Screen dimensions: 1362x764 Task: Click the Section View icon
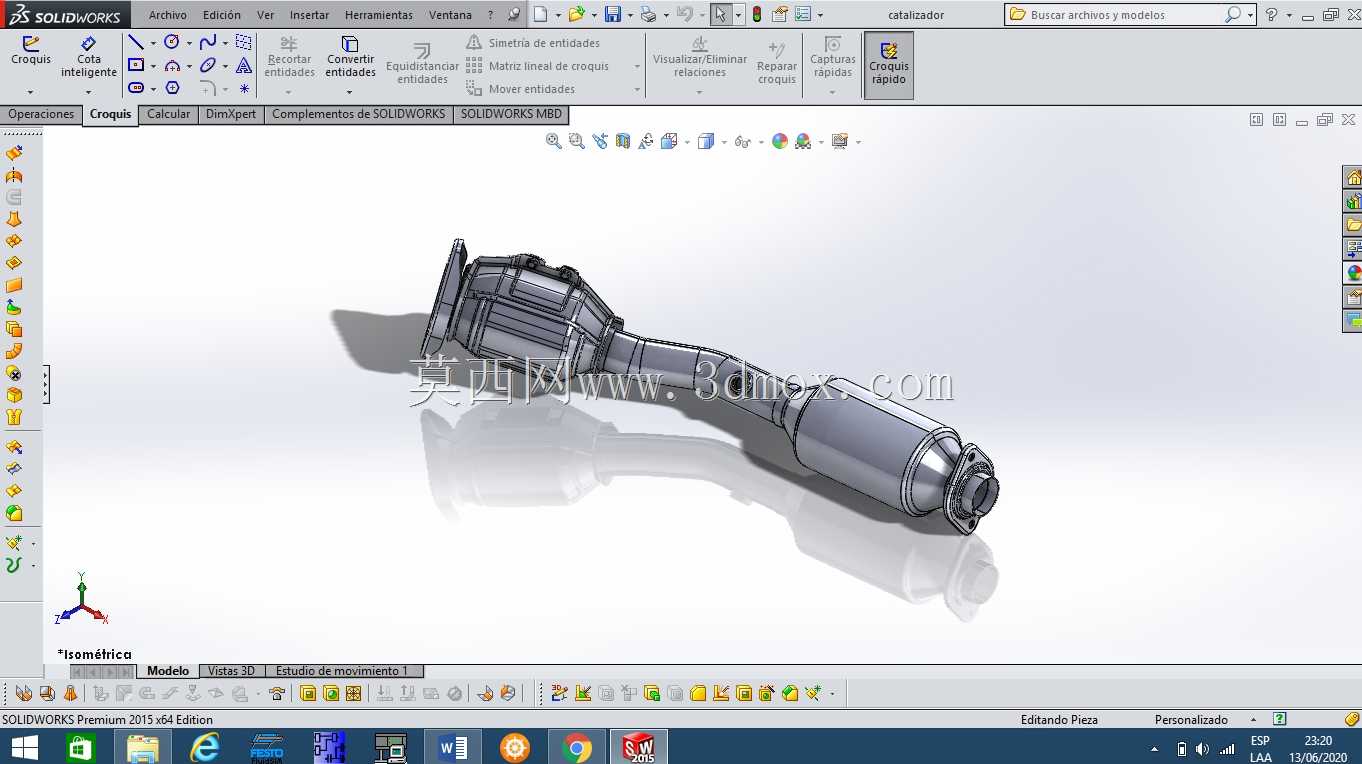[x=623, y=142]
